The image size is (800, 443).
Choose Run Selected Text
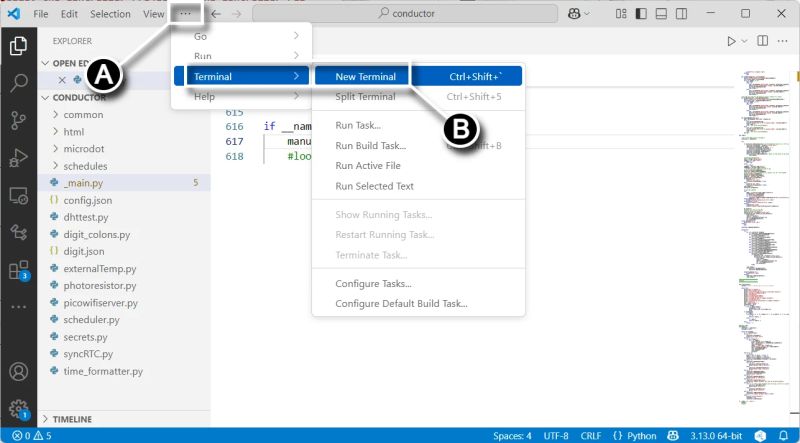tap(418, 186)
